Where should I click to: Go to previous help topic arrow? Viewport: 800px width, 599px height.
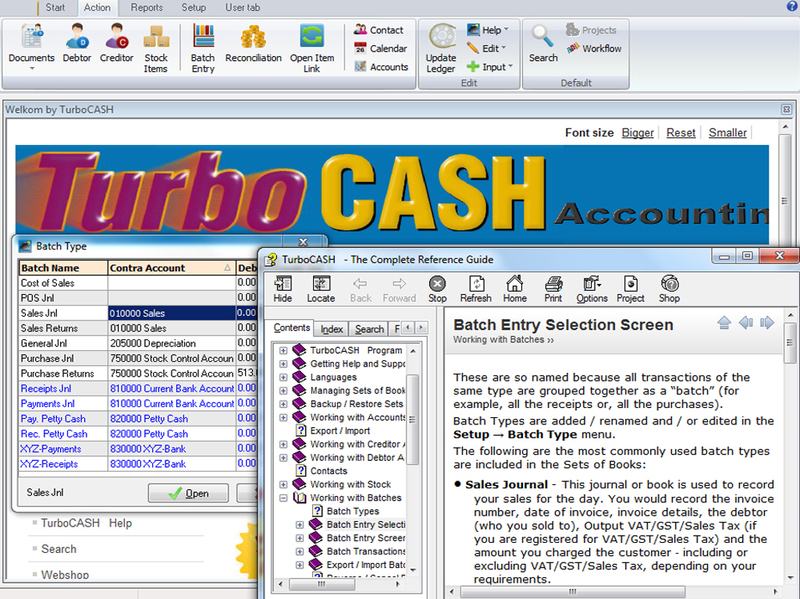[746, 322]
